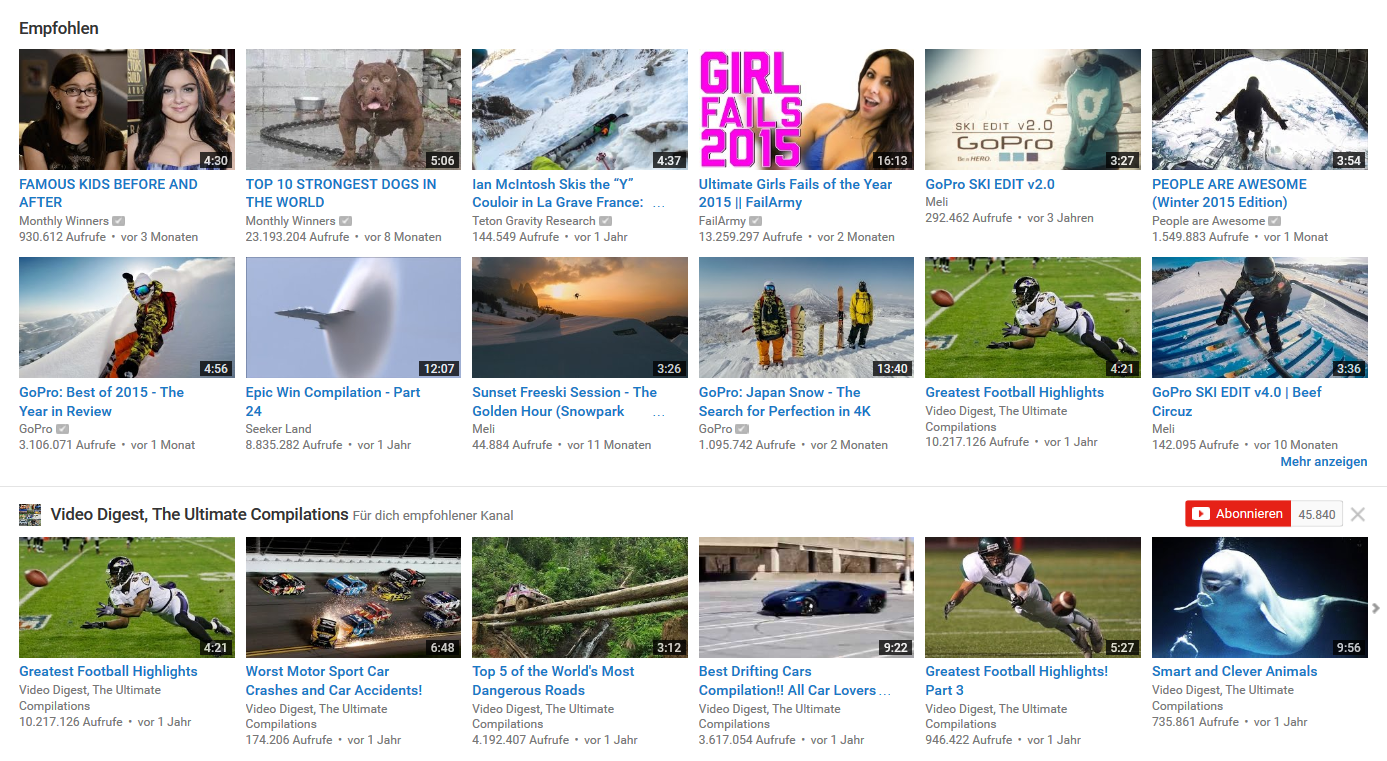The image size is (1387, 761).
Task: Subscribe via the red Abonnieren button
Action: (x=1238, y=514)
